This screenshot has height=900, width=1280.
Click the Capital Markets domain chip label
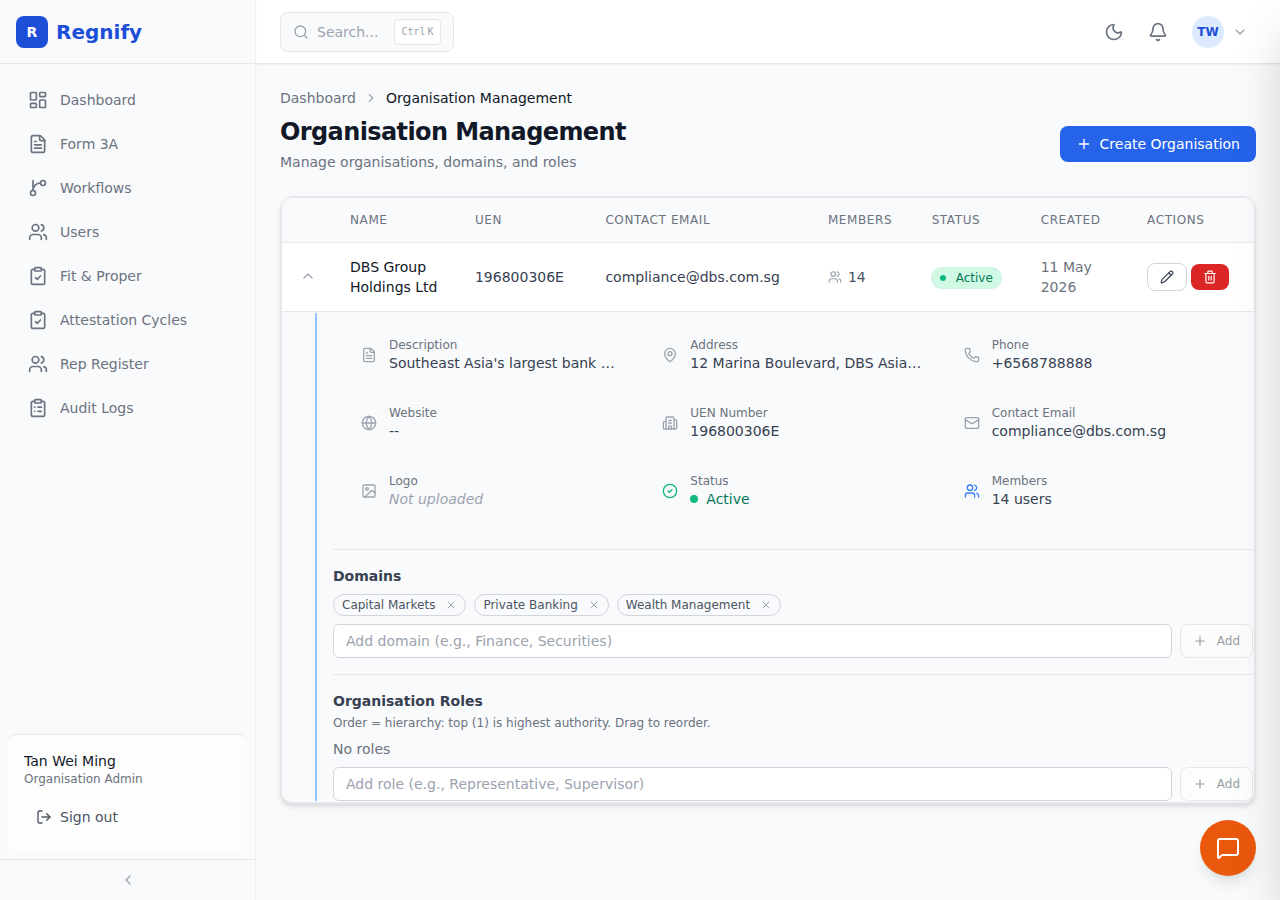point(389,605)
